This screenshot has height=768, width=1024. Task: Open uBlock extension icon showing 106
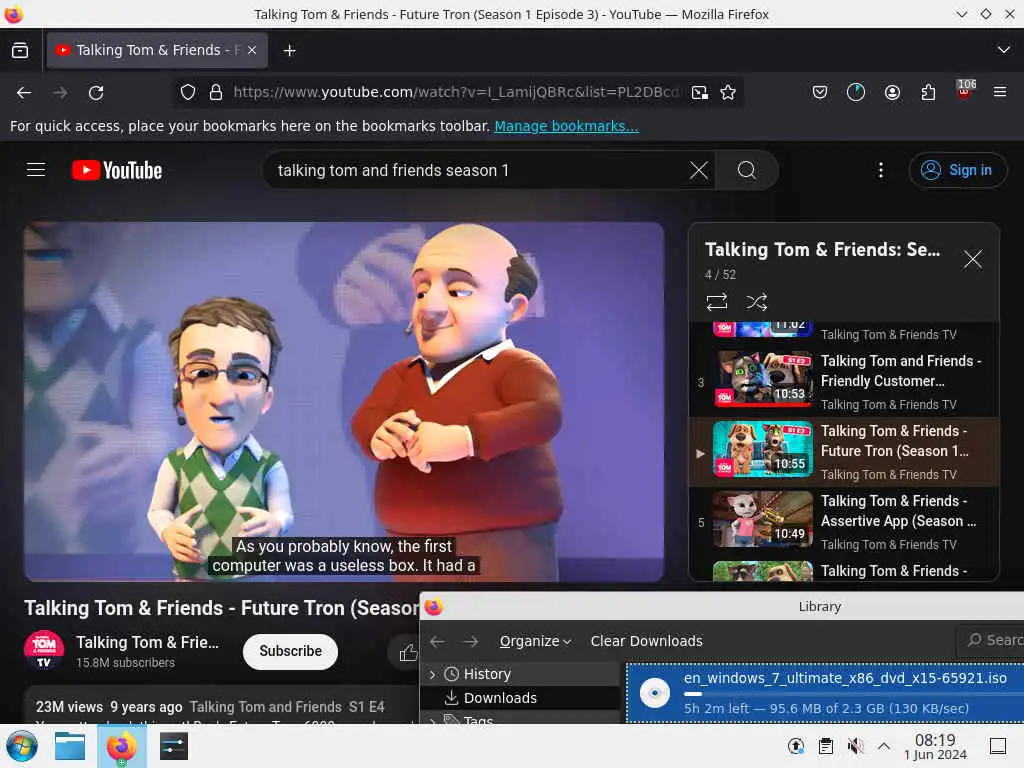pos(965,90)
